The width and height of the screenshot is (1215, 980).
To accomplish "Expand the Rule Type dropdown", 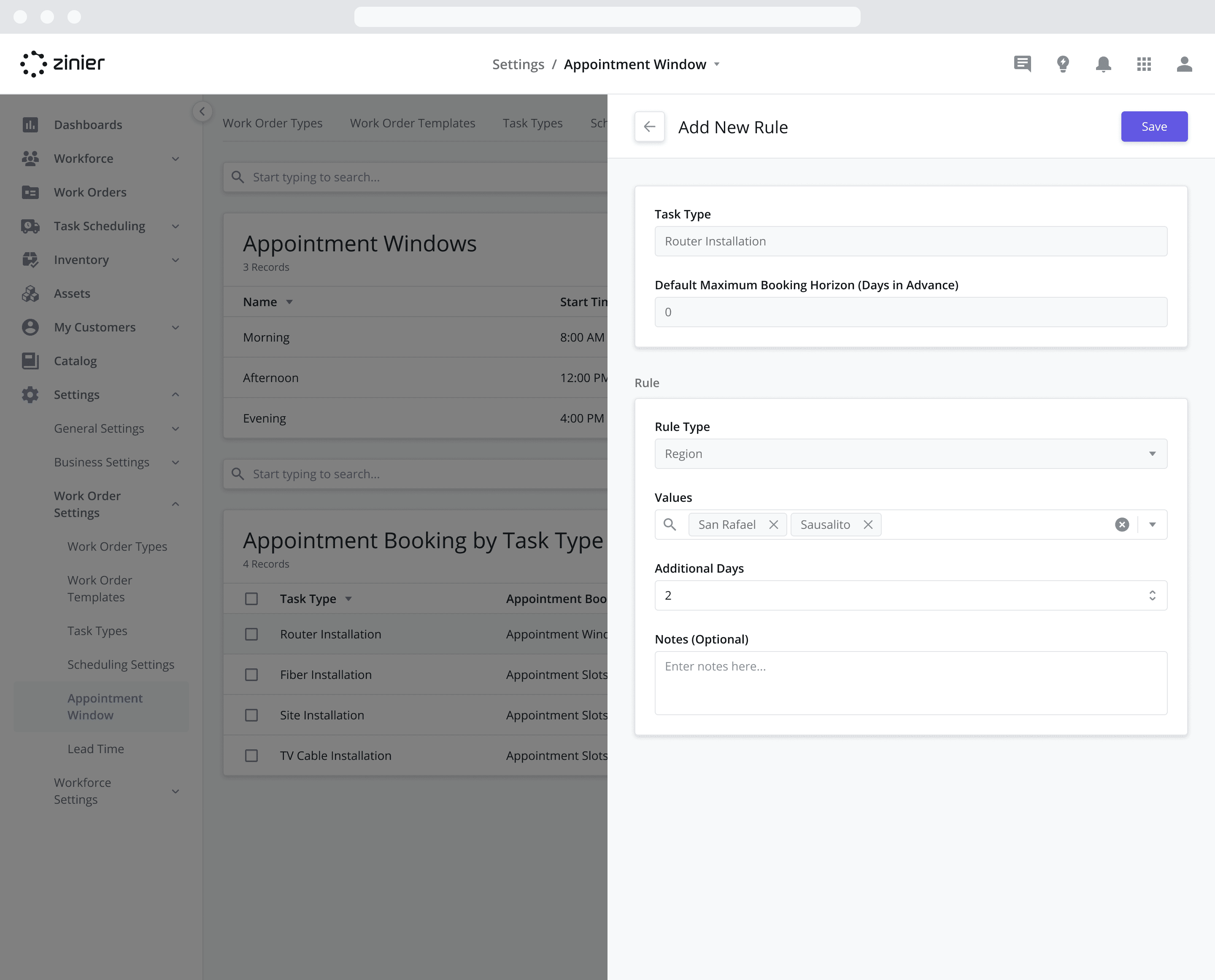I will click(x=1154, y=454).
